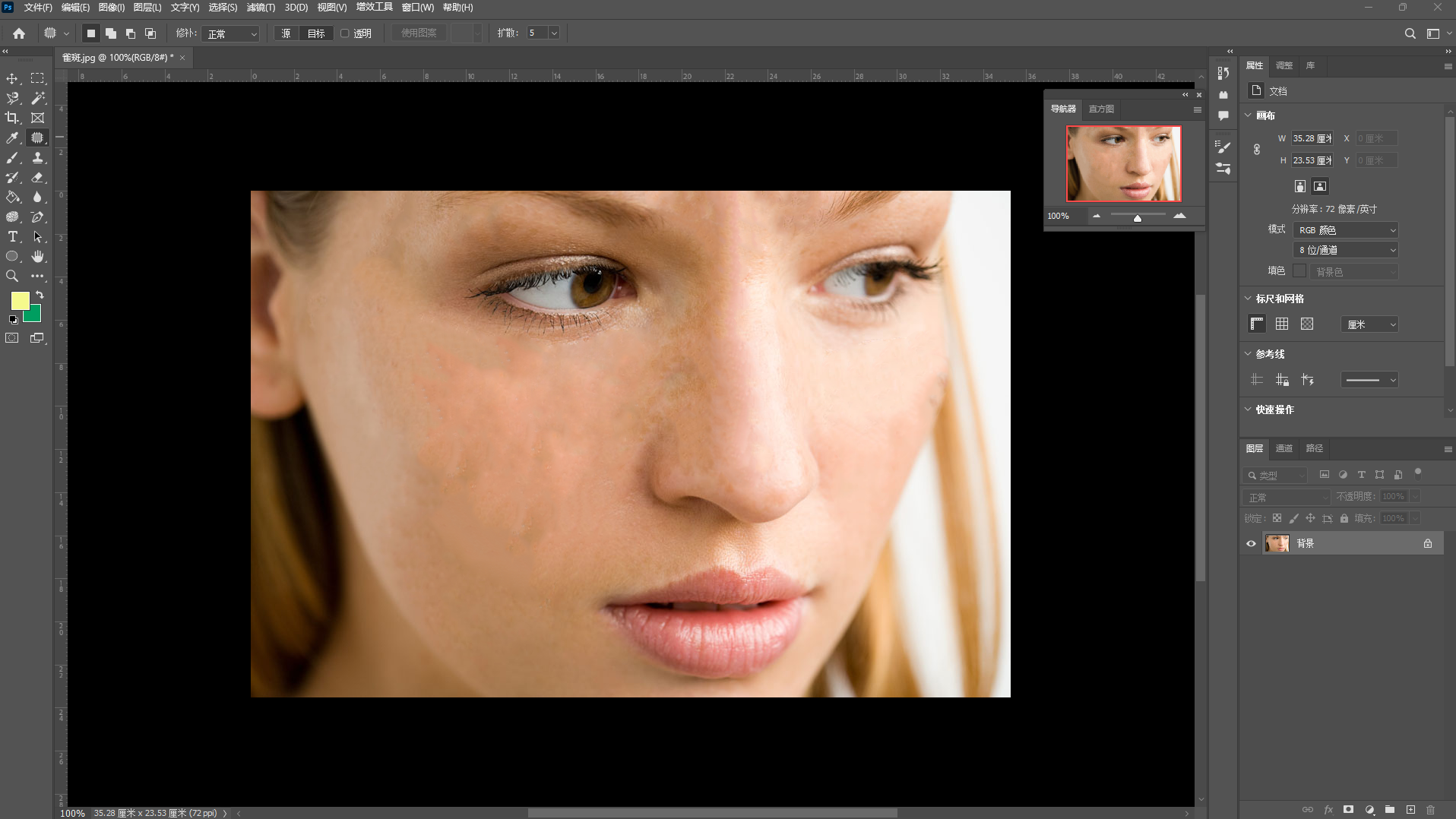The height and width of the screenshot is (819, 1456).
Task: Choose New Selection mode
Action: click(90, 33)
